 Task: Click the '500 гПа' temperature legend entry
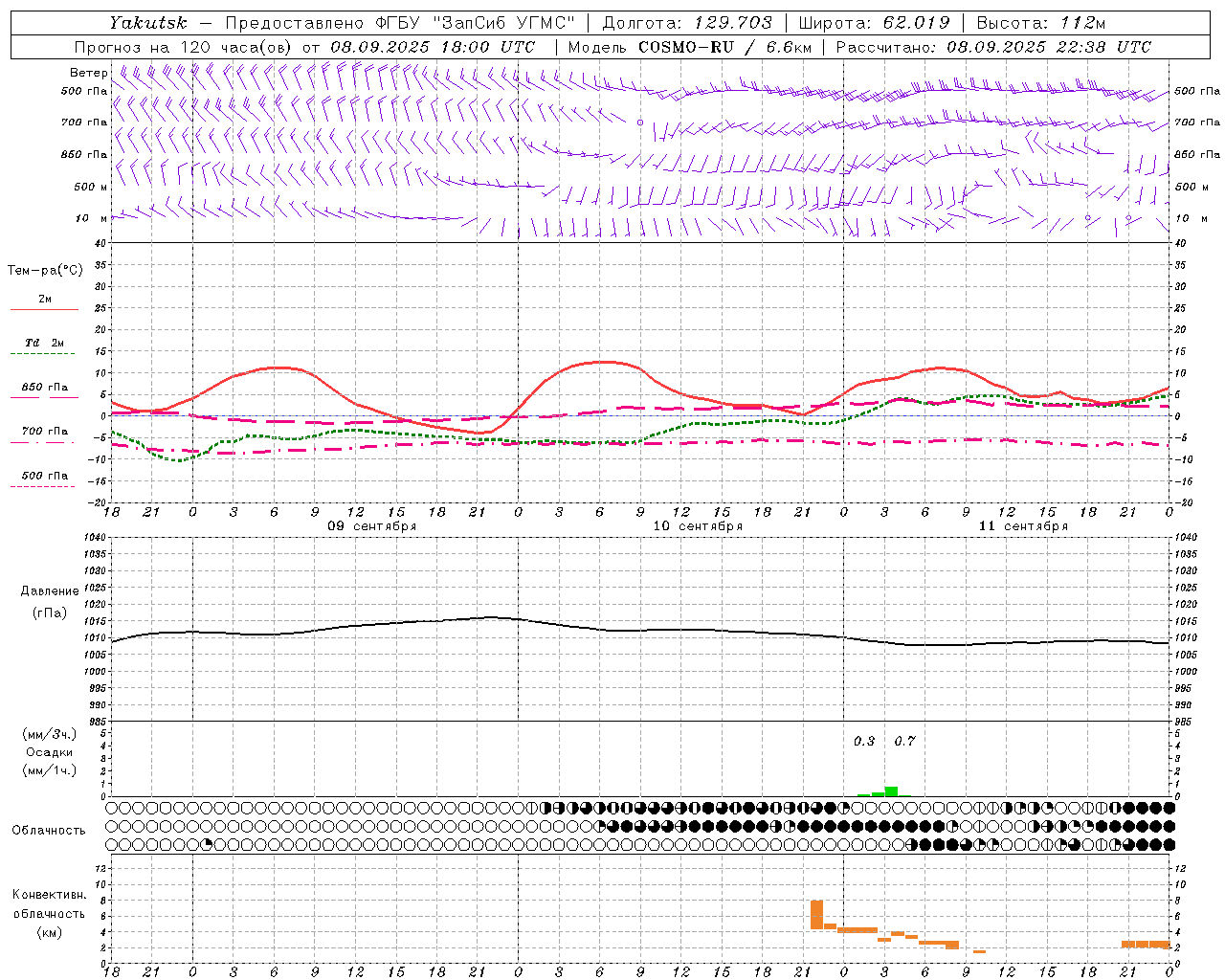coord(45,476)
